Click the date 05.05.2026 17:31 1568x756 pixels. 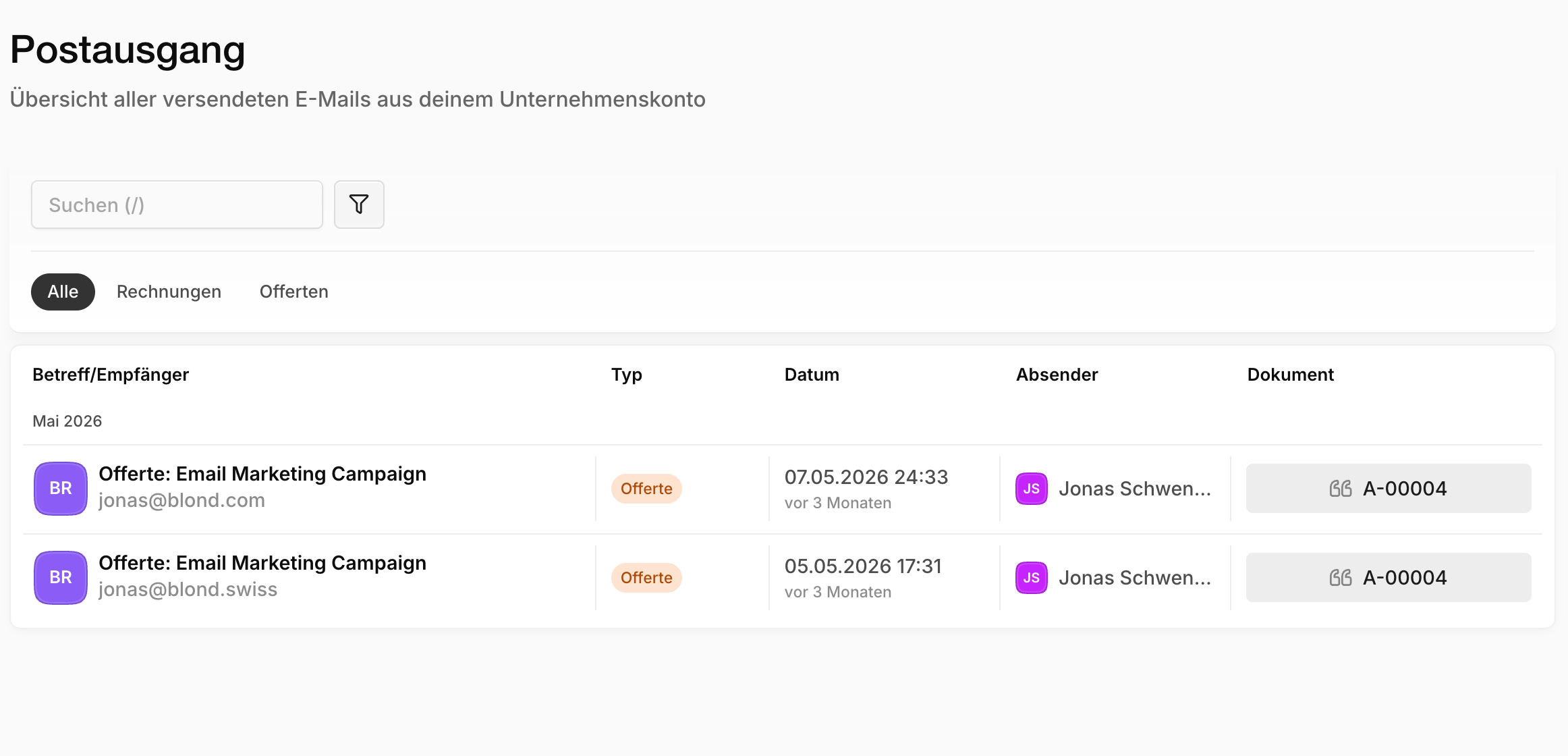pyautogui.click(x=863, y=566)
